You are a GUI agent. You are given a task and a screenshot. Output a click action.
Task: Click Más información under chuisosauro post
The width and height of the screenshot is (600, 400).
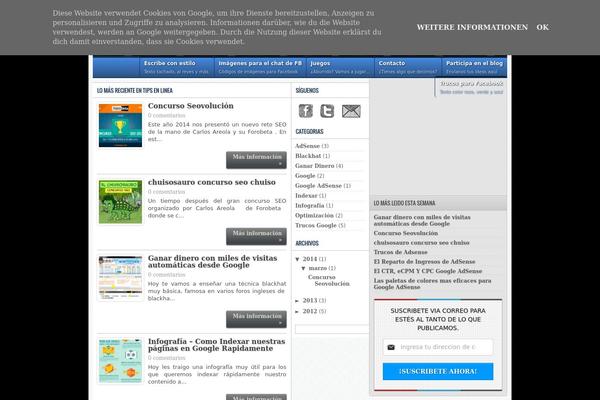click(x=256, y=237)
